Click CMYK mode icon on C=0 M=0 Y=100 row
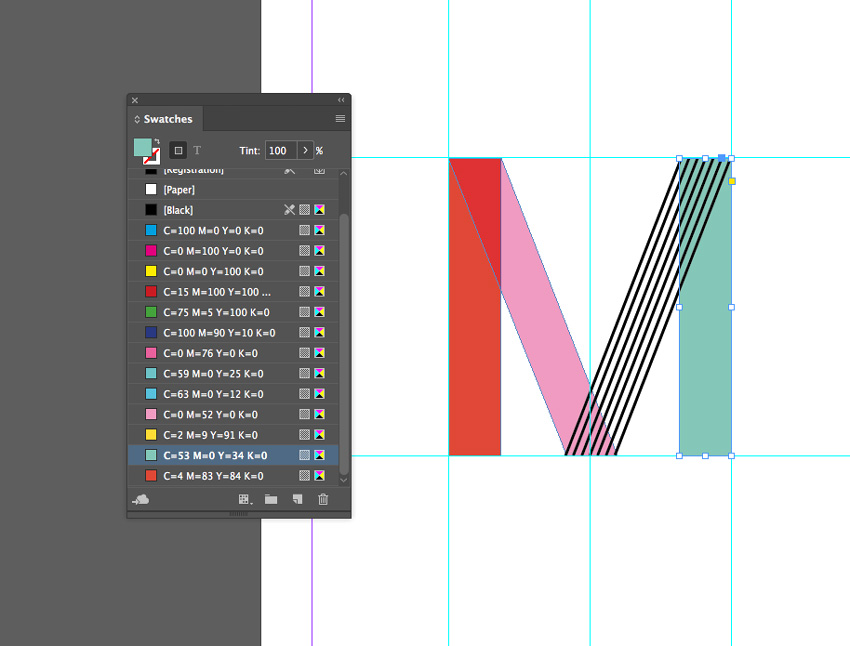This screenshot has width=850, height=646. (320, 272)
